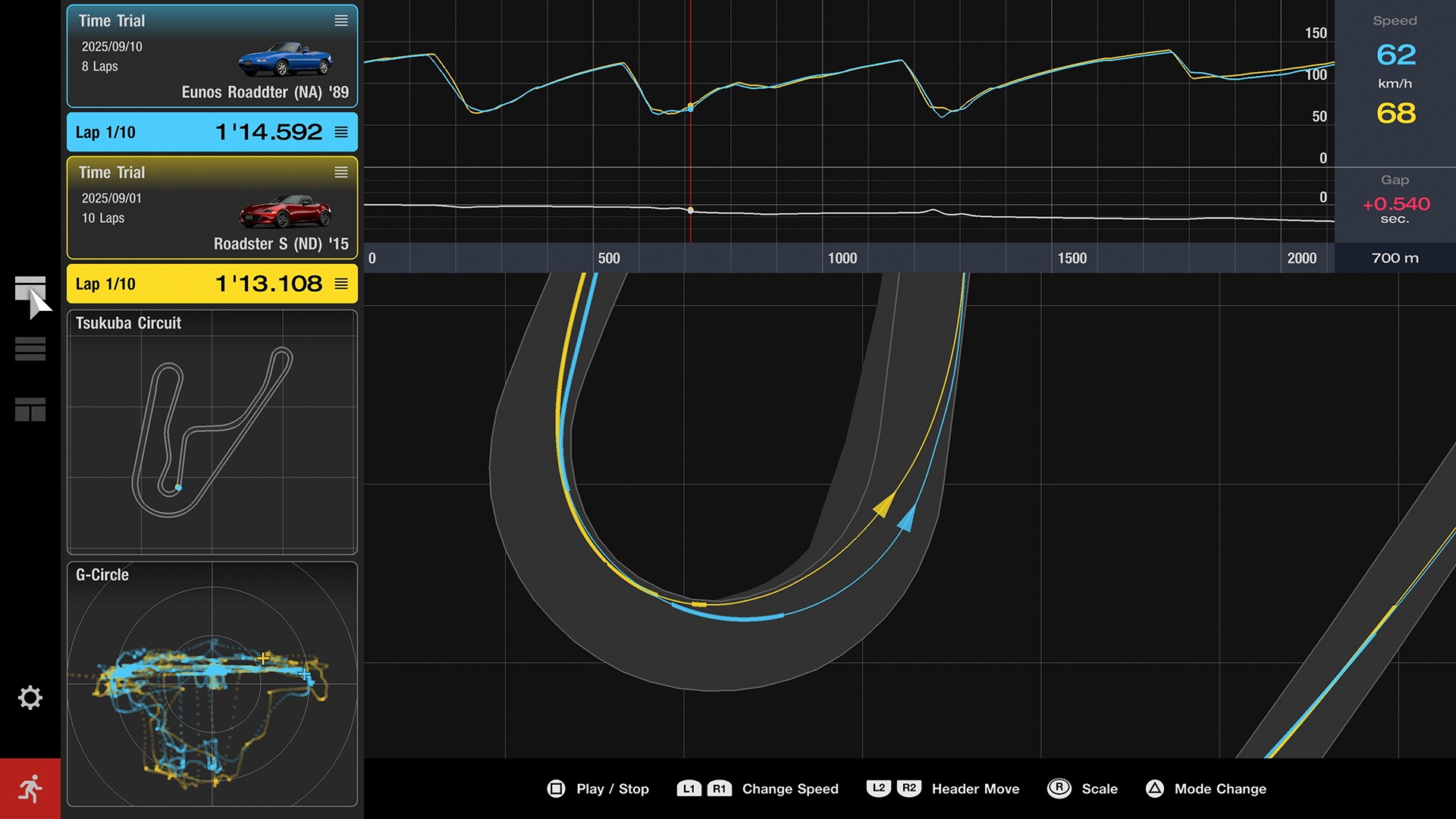
Task: Click the Change Speed label
Action: [789, 789]
